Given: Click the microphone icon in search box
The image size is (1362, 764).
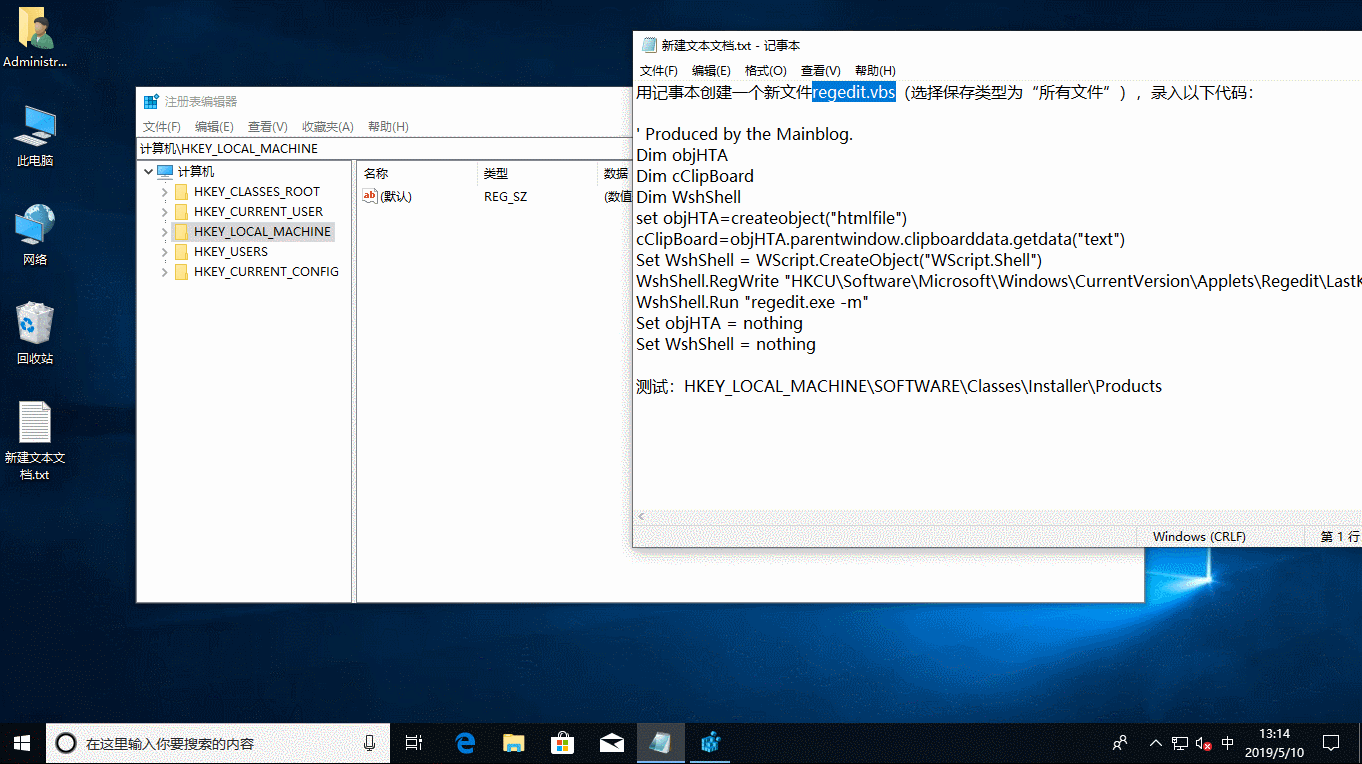Looking at the screenshot, I should (369, 743).
